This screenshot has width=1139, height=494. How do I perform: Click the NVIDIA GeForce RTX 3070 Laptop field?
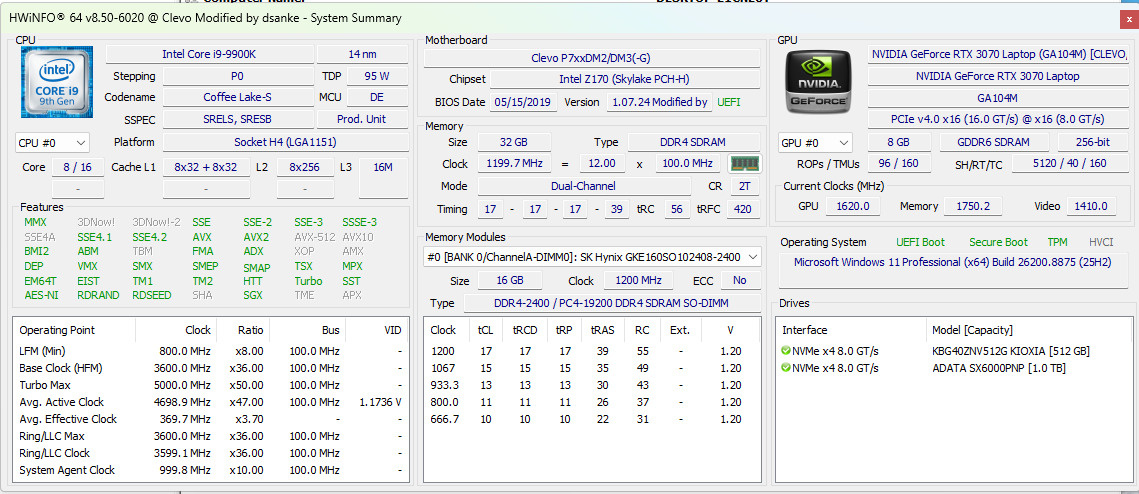(997, 76)
